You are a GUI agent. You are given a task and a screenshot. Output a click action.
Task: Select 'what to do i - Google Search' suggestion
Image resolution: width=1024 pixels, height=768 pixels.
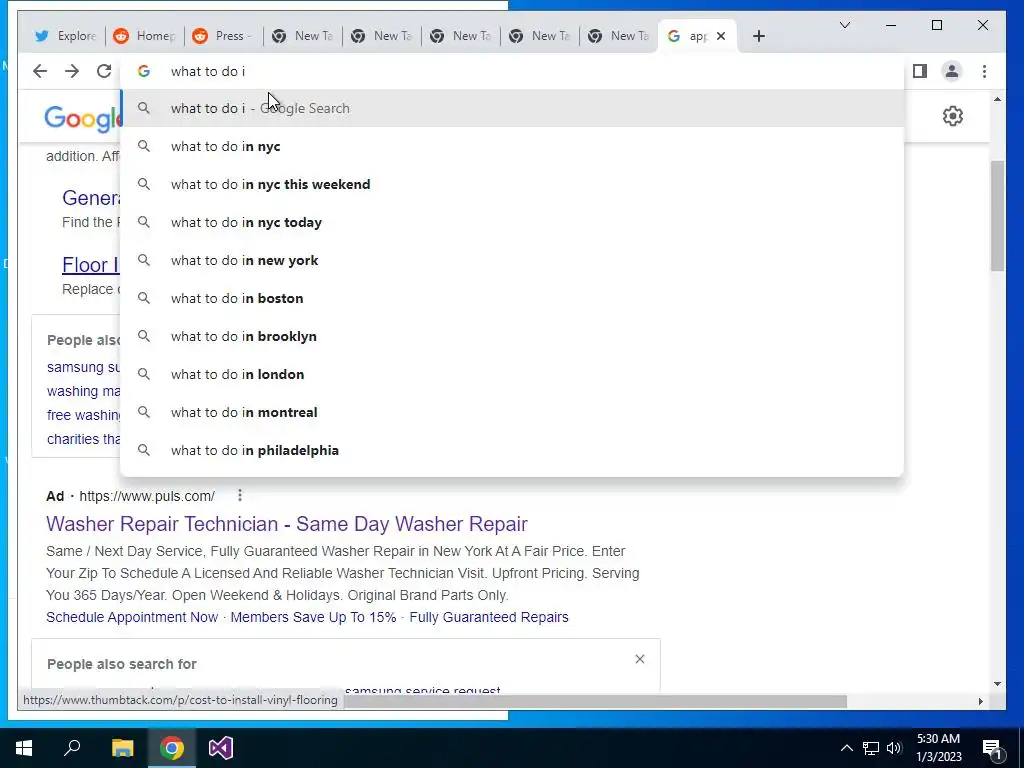pyautogui.click(x=512, y=108)
